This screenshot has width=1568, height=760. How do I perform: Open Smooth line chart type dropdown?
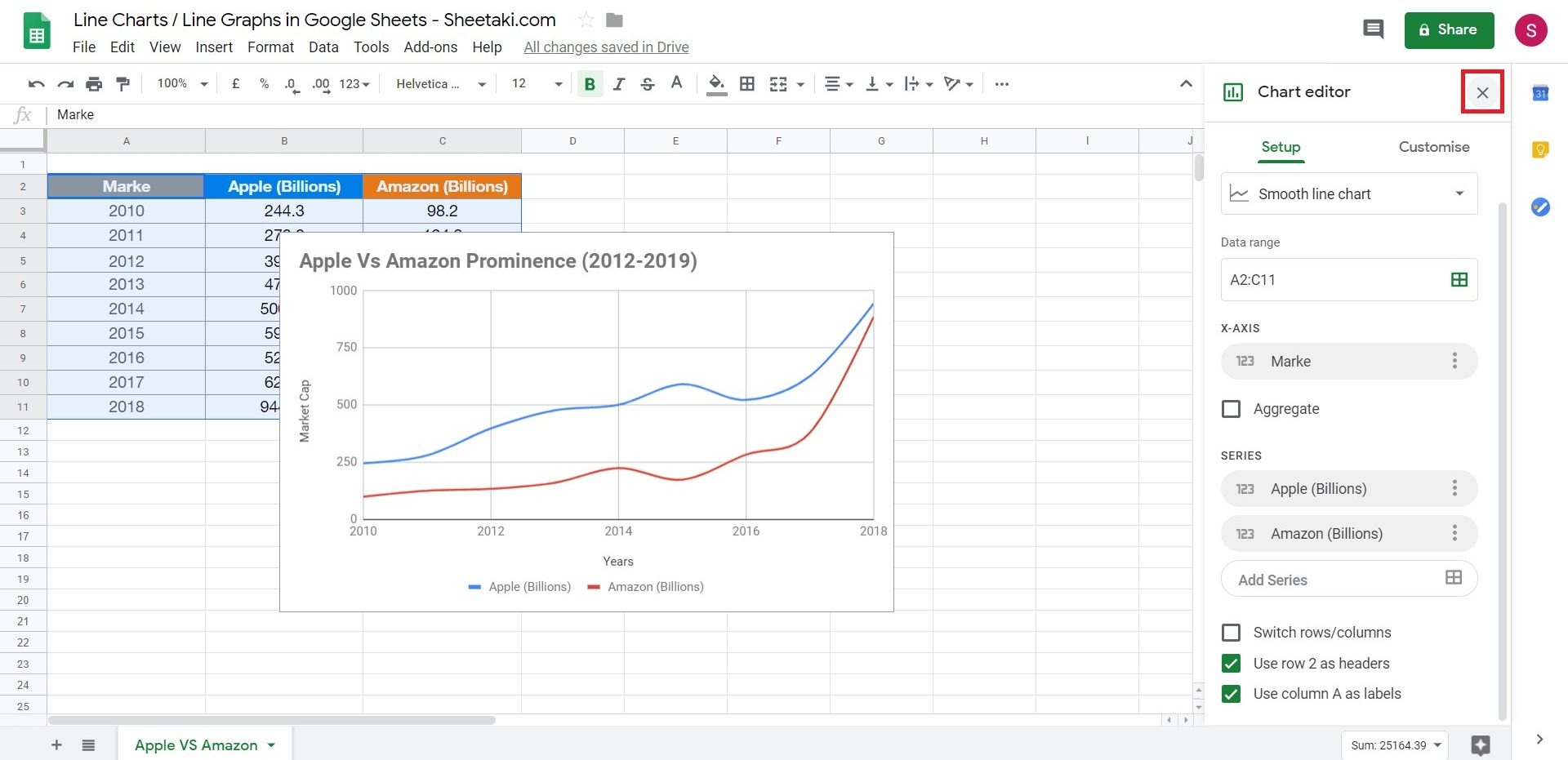pos(1349,193)
